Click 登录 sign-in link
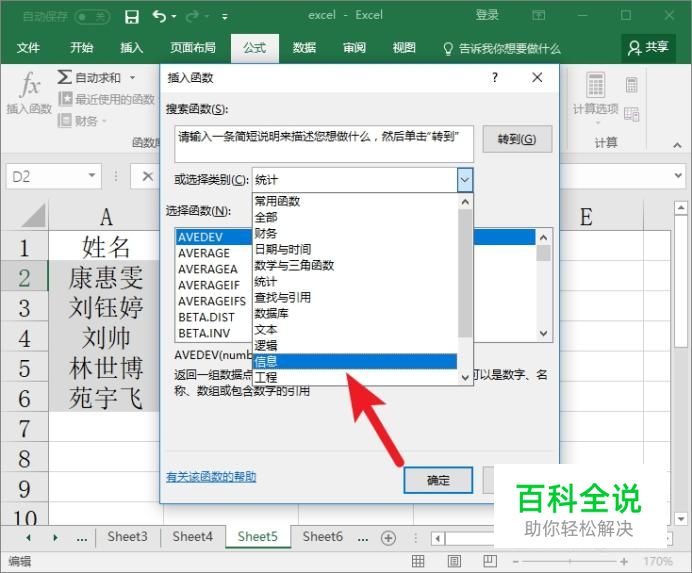This screenshot has width=692, height=573. (x=487, y=15)
